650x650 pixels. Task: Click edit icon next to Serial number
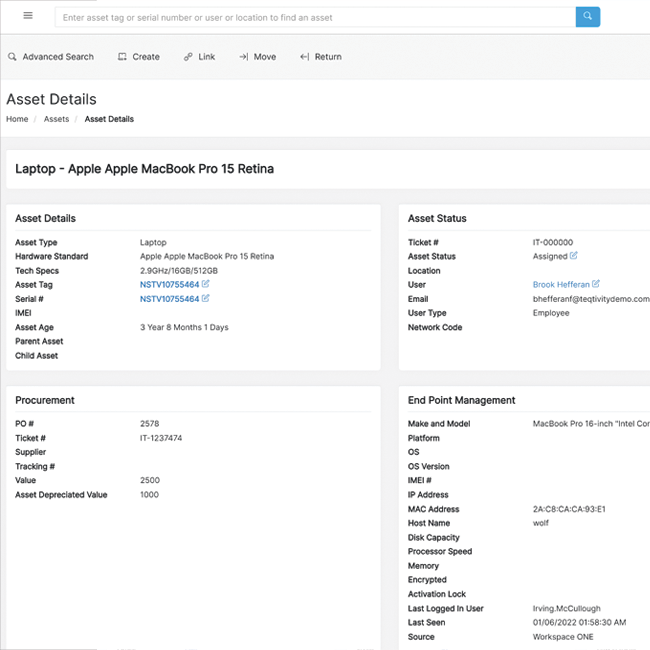(206, 298)
